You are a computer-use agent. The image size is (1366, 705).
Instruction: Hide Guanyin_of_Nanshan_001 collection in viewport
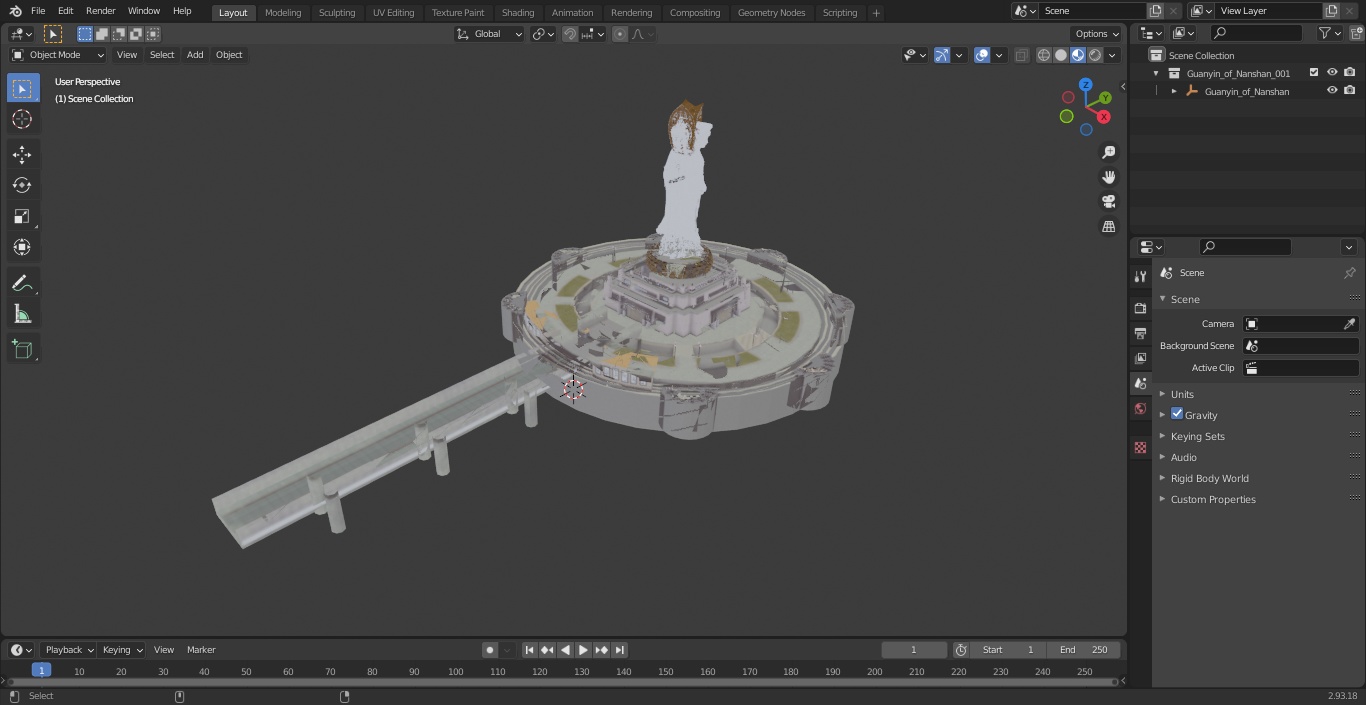[x=1332, y=72]
